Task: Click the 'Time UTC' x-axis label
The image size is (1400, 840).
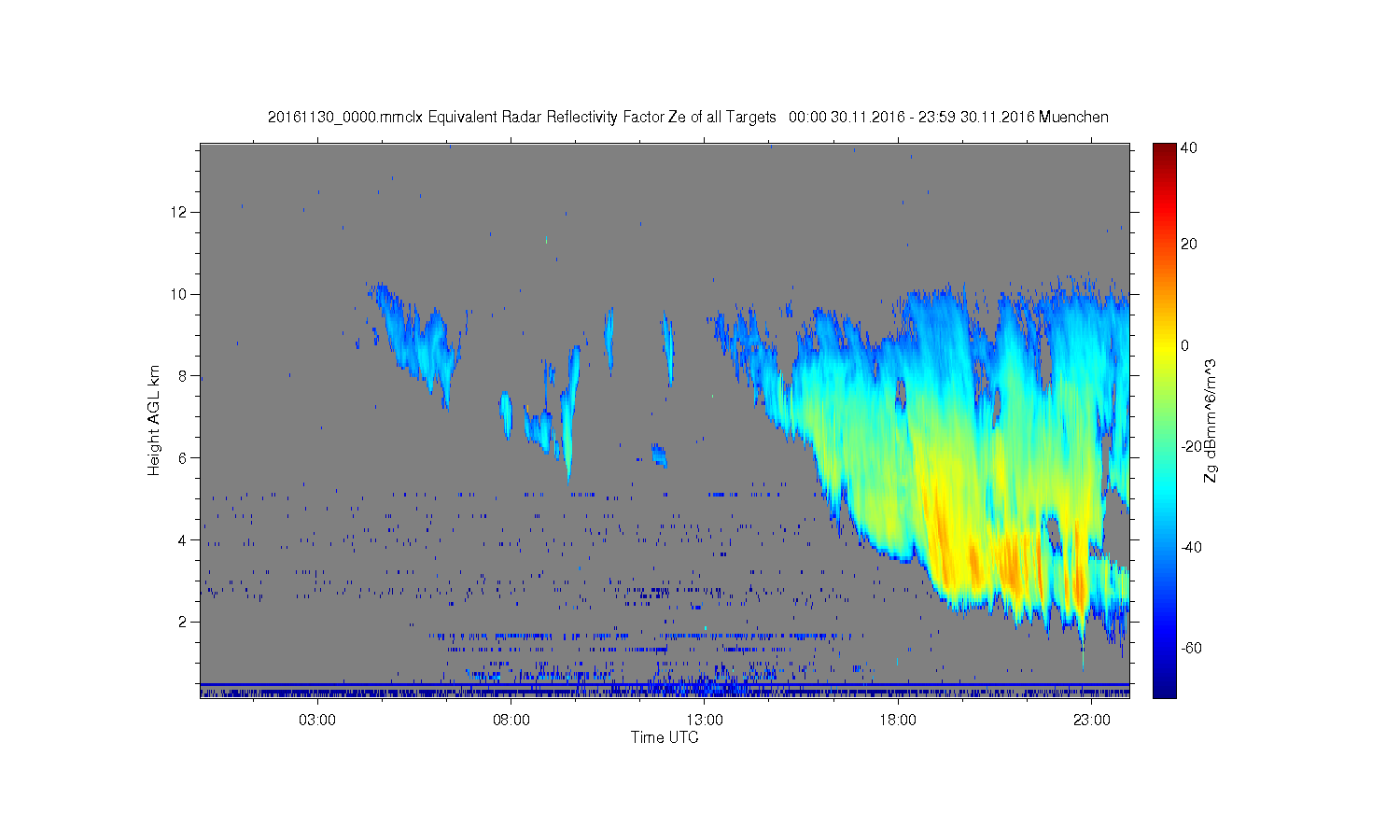Action: tap(665, 737)
